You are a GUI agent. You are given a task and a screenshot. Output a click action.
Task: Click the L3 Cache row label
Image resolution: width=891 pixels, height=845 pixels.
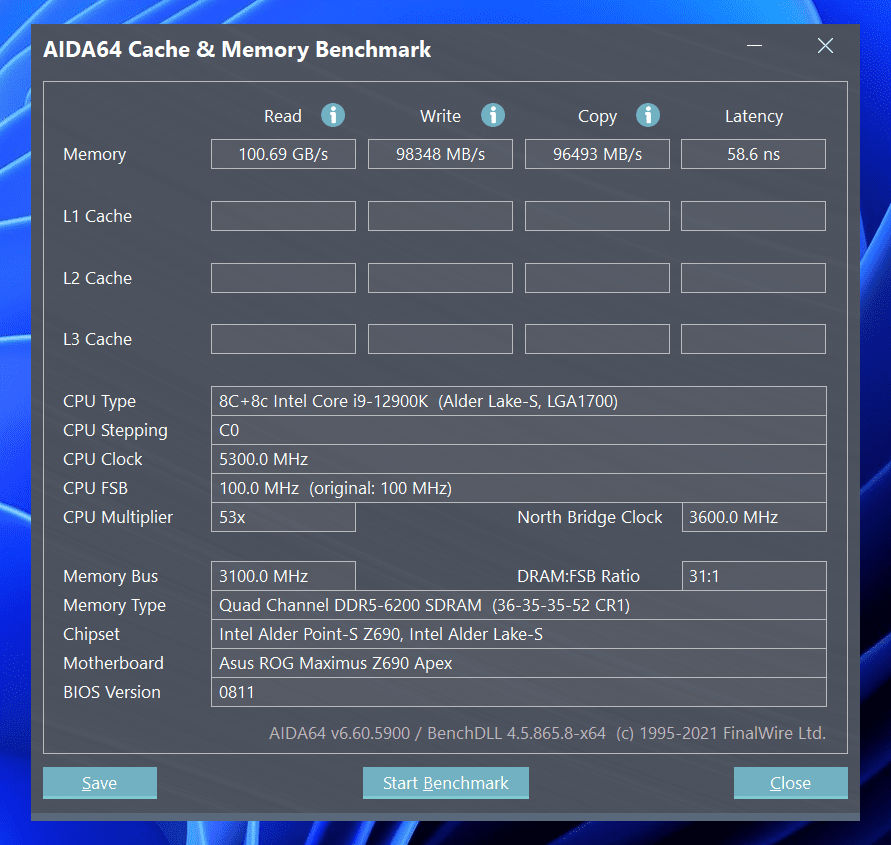pyautogui.click(x=97, y=339)
